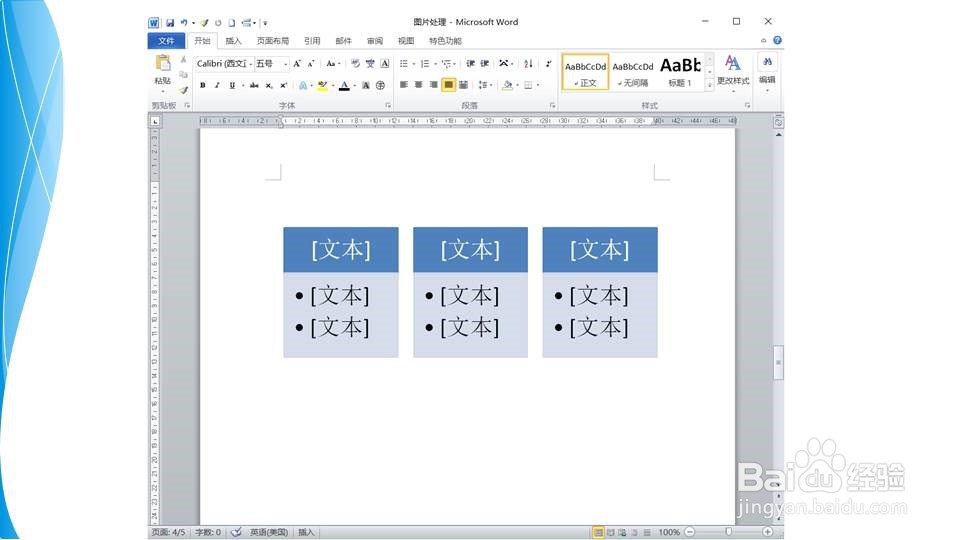Switch to the 插入 Insert tab
This screenshot has height=540, width=960.
[x=233, y=40]
